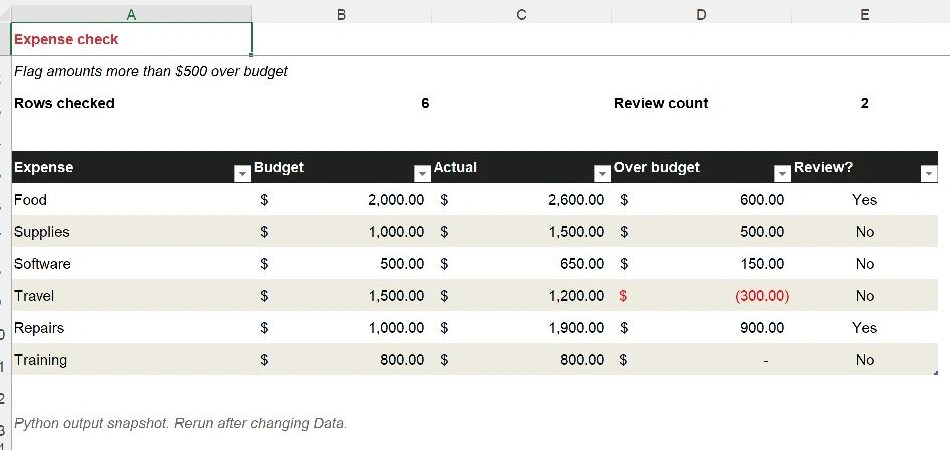Select column C header
Image resolution: width=950 pixels, height=450 pixels.
click(522, 14)
